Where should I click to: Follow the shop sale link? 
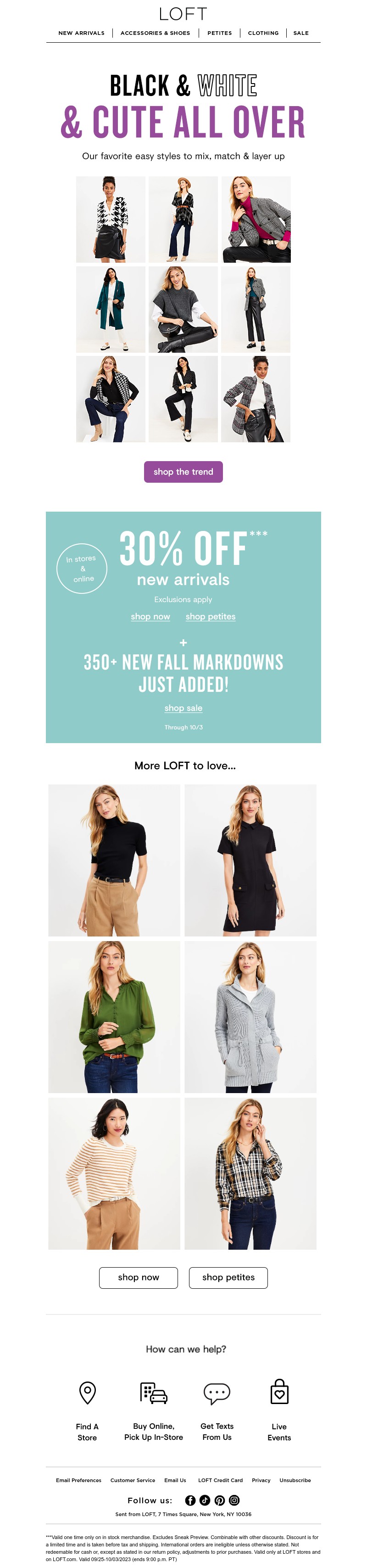point(183,708)
